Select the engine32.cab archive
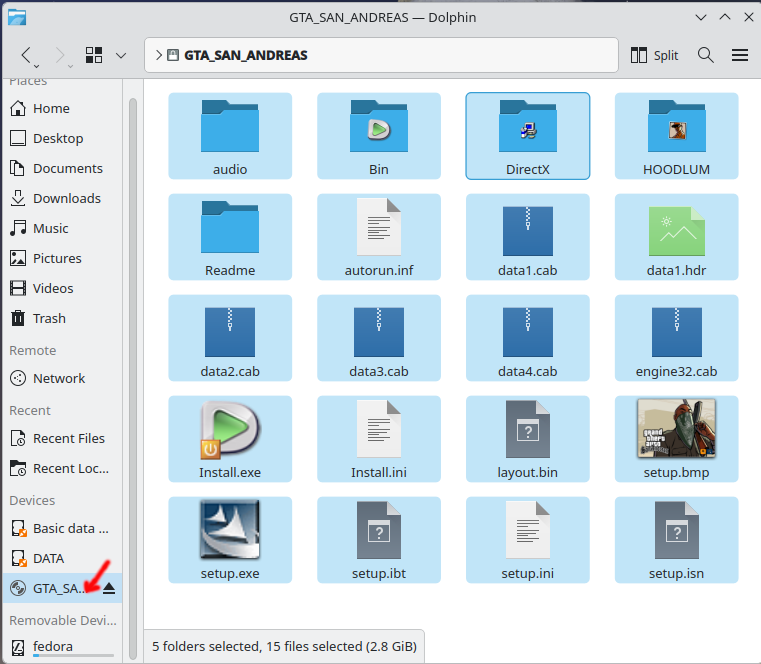The image size is (761, 664). tap(677, 338)
